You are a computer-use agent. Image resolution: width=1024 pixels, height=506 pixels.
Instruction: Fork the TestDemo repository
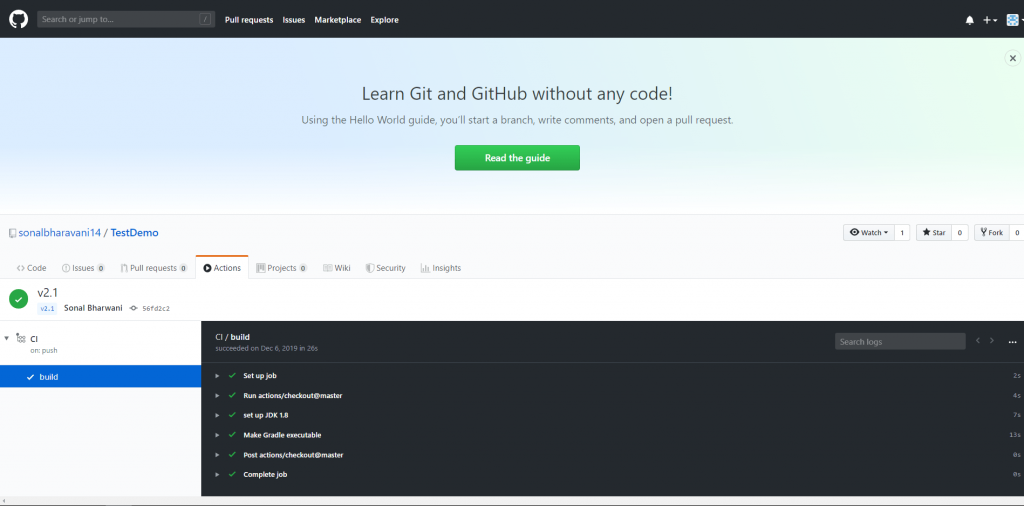click(991, 232)
